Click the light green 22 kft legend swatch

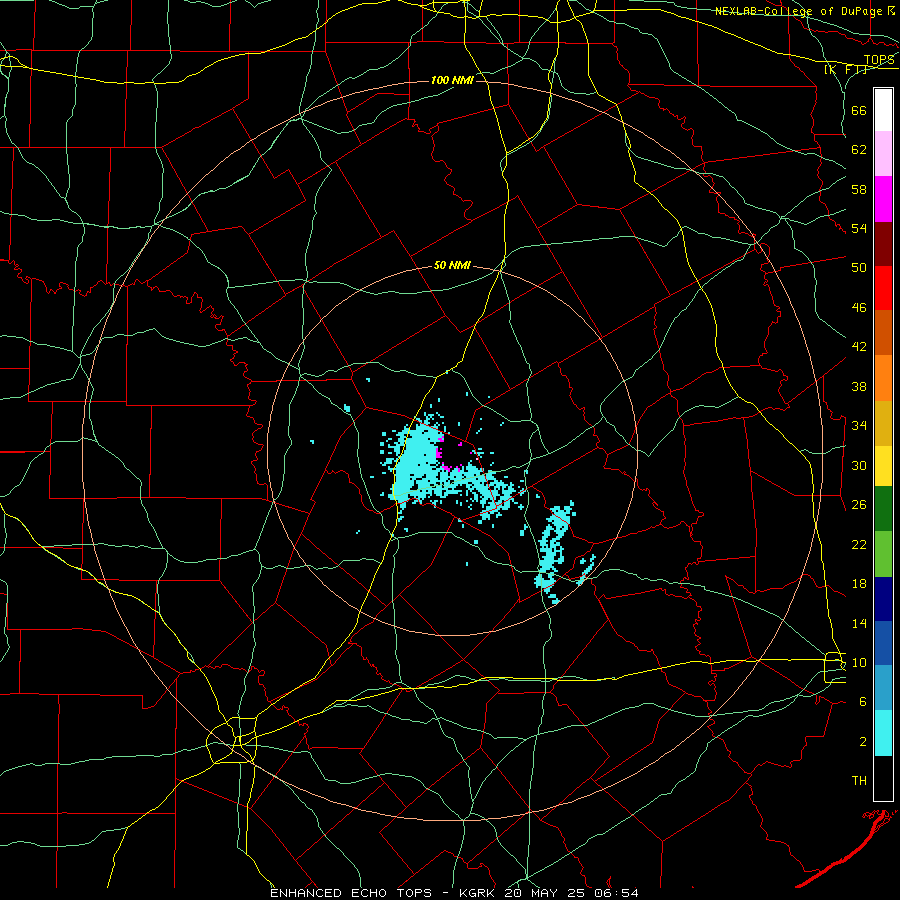click(883, 554)
